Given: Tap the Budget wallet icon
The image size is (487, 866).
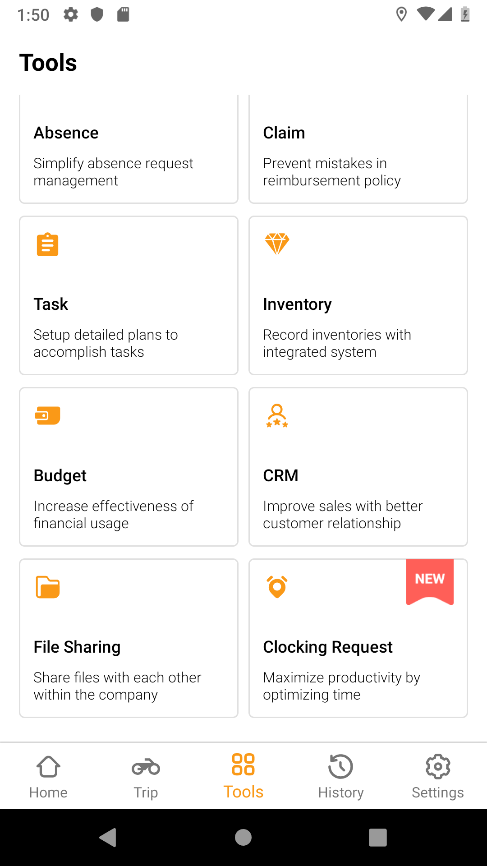Looking at the screenshot, I should 47,416.
